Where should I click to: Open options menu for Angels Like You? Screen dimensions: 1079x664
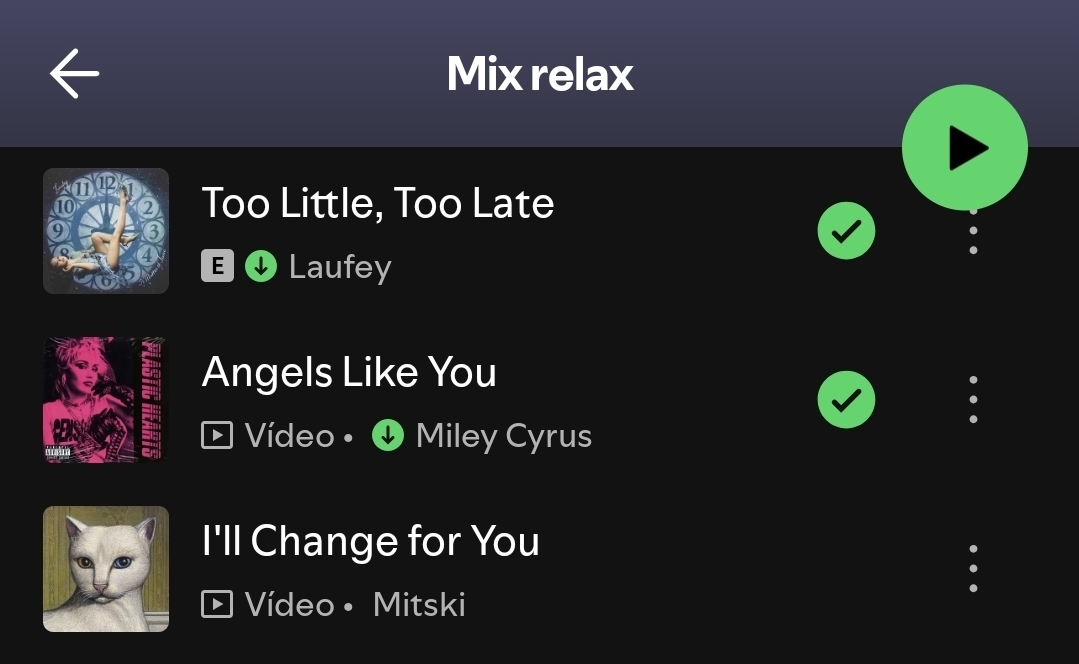[973, 400]
